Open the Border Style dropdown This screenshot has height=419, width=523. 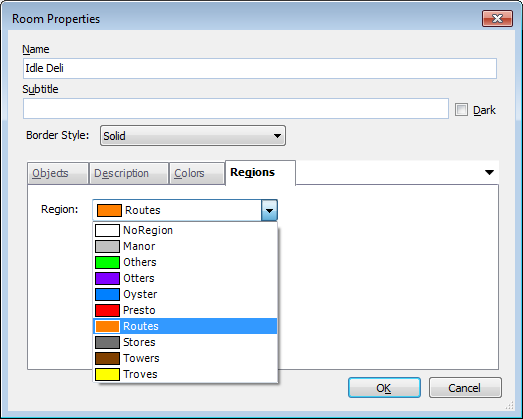193,136
